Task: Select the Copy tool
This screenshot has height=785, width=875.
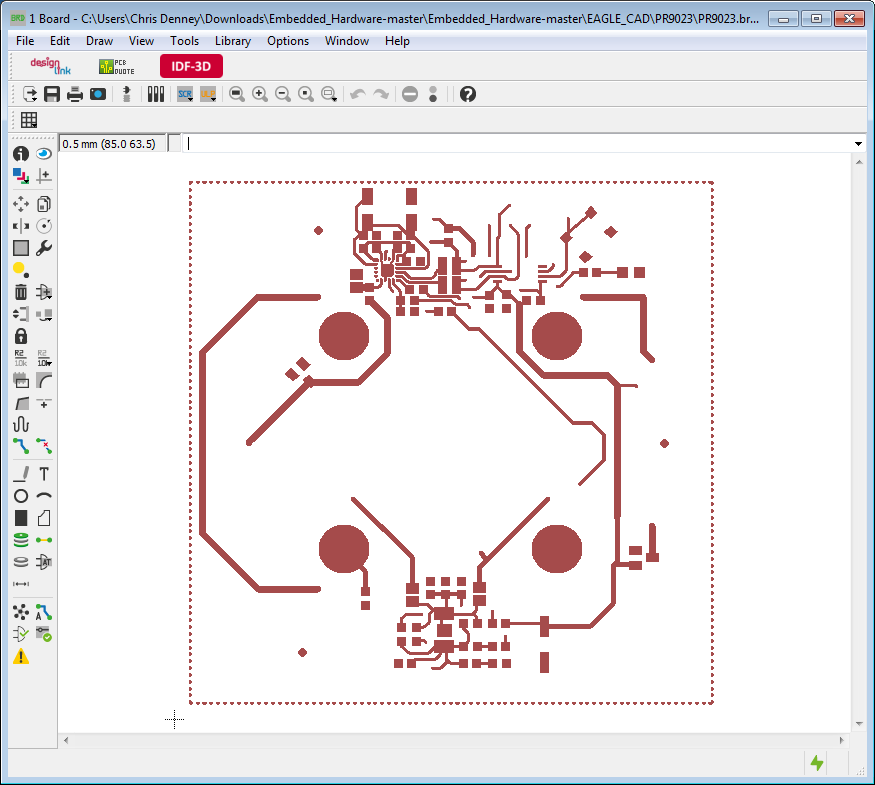Action: [44, 204]
